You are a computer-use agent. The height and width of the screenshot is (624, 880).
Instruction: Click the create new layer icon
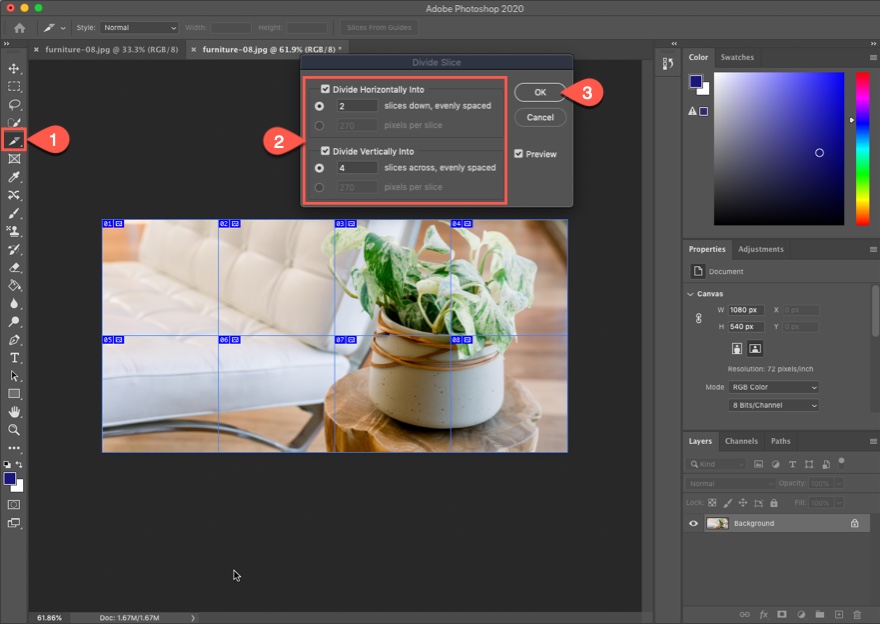(x=838, y=614)
